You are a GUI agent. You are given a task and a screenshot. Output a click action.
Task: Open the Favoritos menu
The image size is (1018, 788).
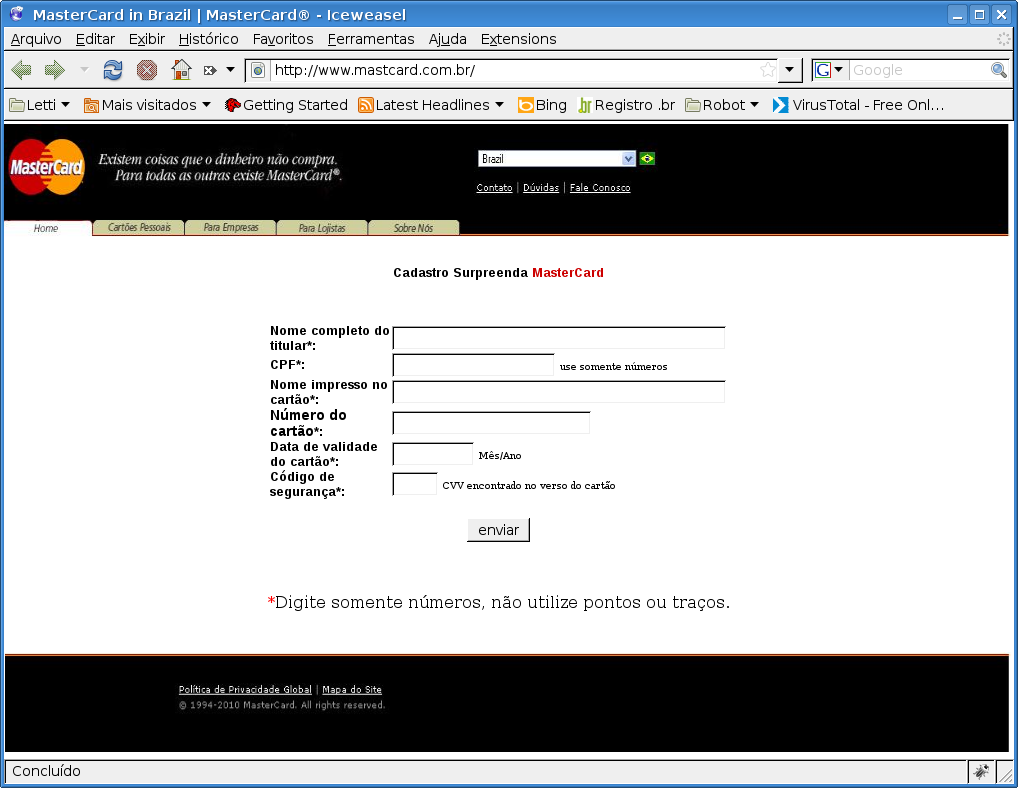(x=283, y=39)
